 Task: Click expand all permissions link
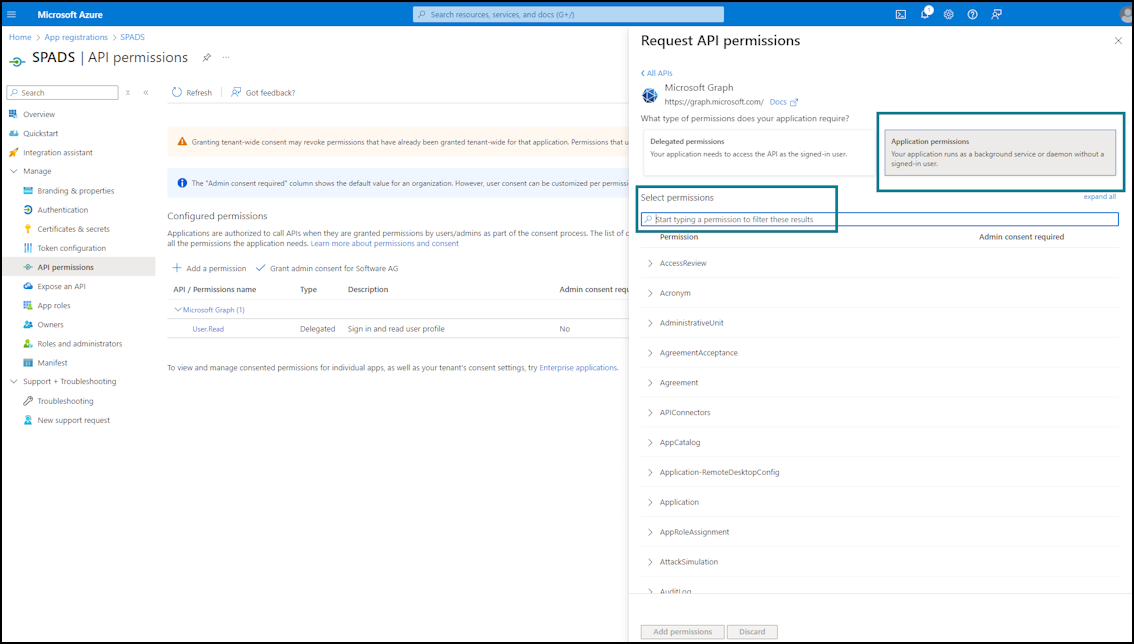(1099, 197)
